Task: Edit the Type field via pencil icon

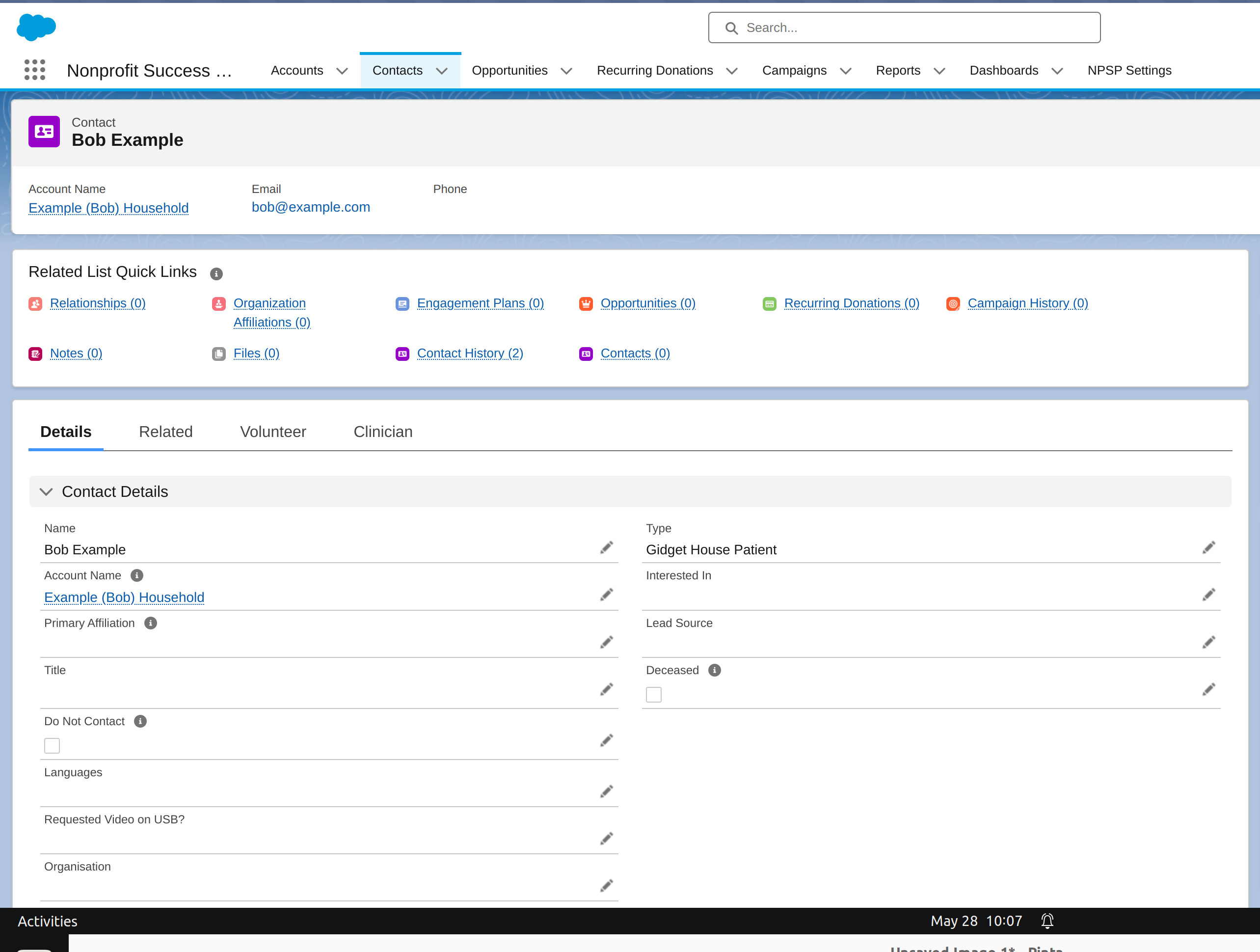Action: click(1208, 547)
